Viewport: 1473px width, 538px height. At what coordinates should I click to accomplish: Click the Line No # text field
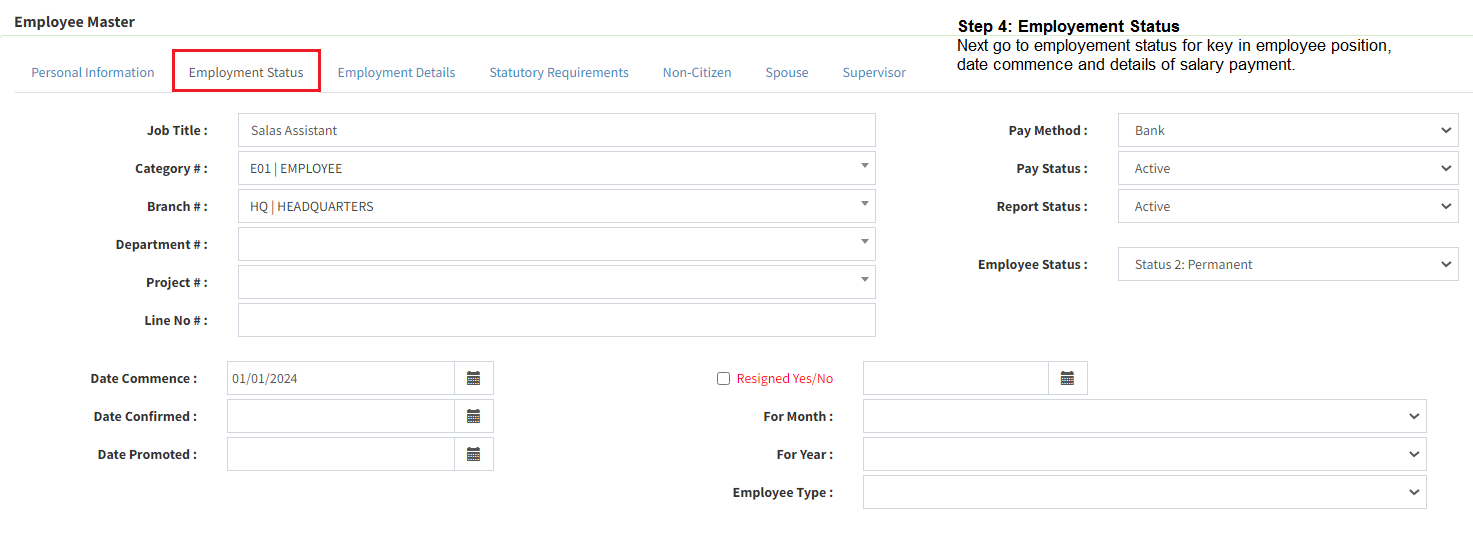coord(556,320)
